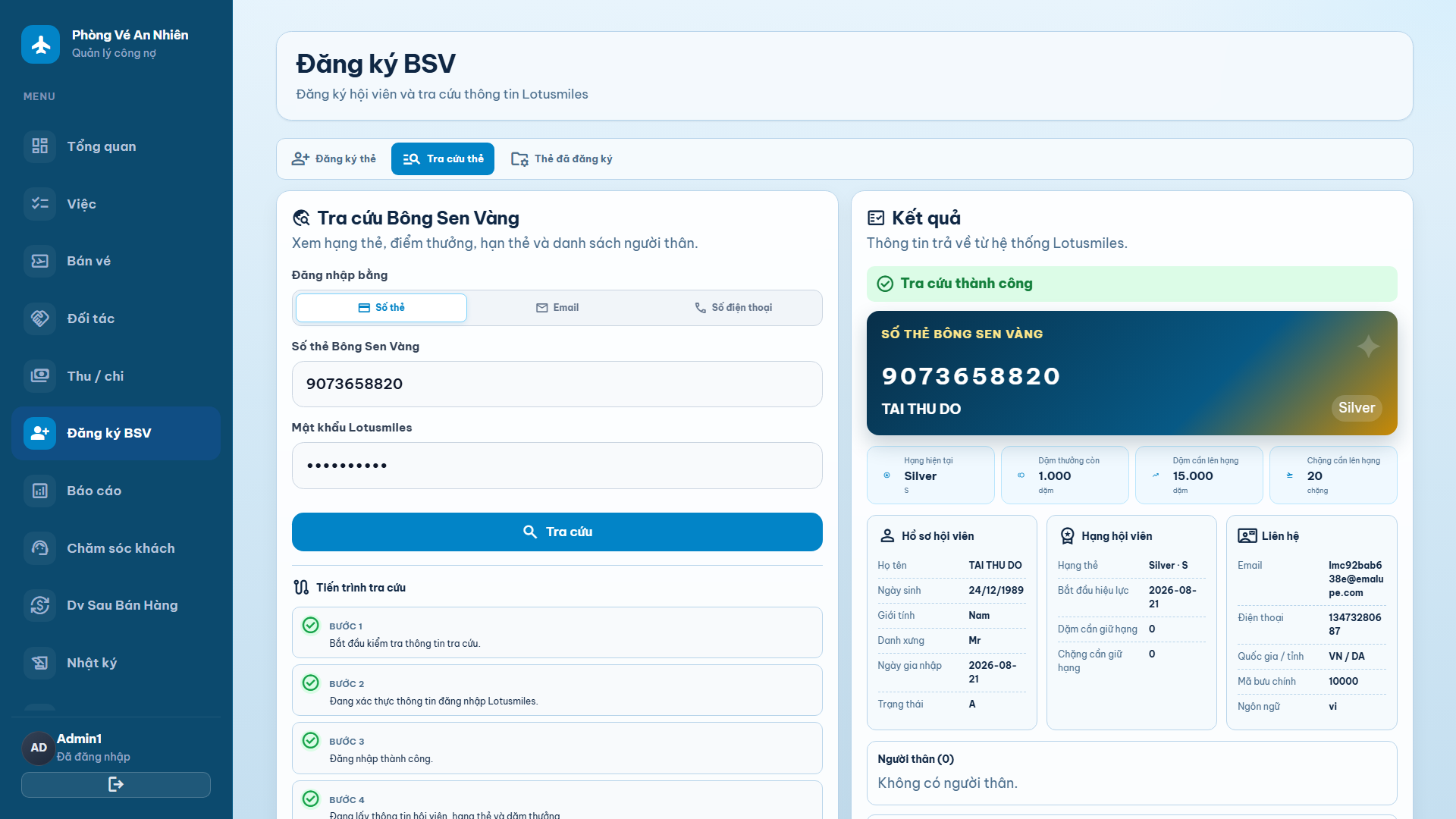Viewport: 1456px width, 819px height.
Task: Click the Tra cứu thành công banner text
Action: (966, 284)
